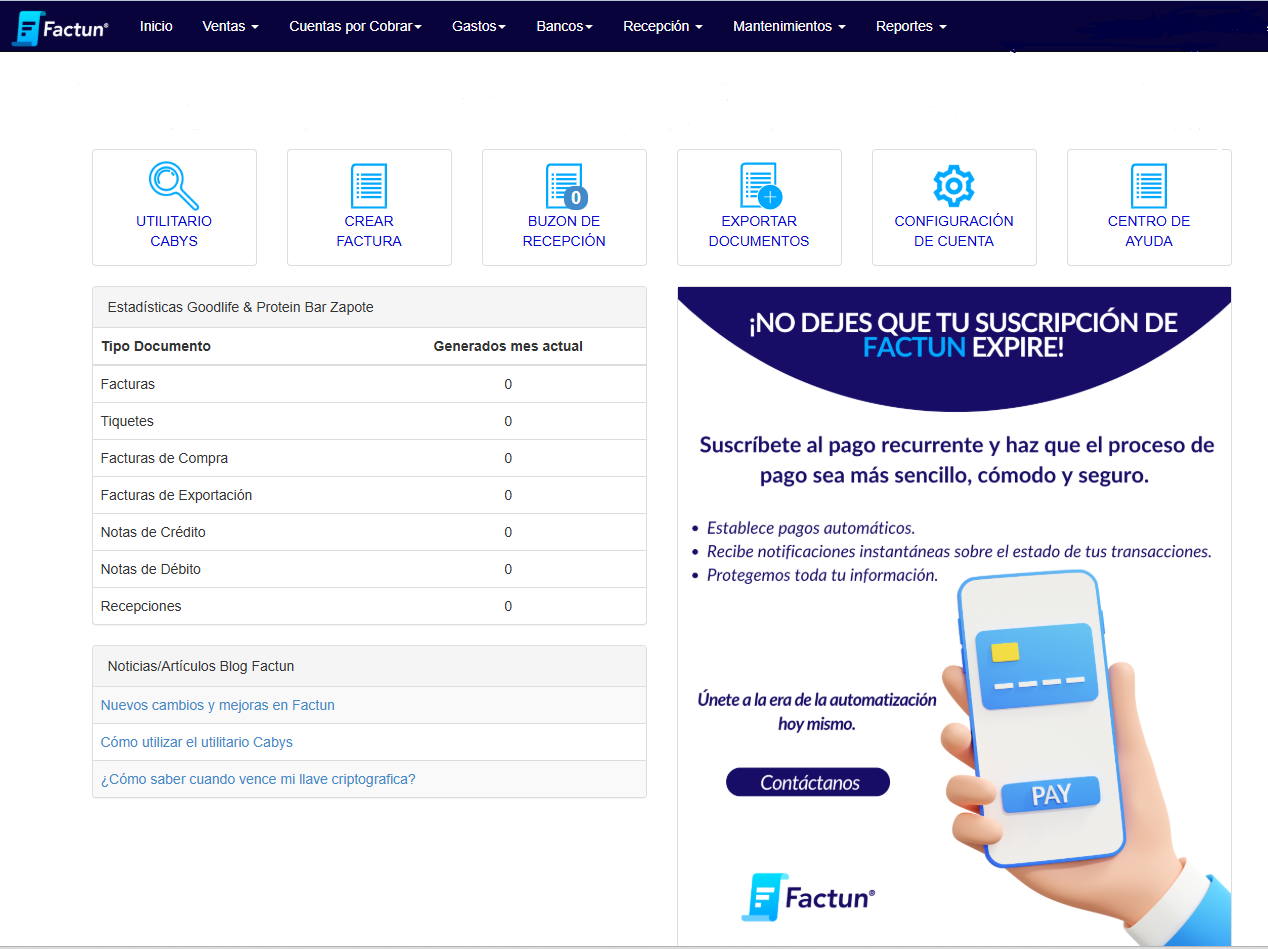Click BUZON DE RECEPCIÓN label
1268x949 pixels.
pyautogui.click(x=564, y=231)
